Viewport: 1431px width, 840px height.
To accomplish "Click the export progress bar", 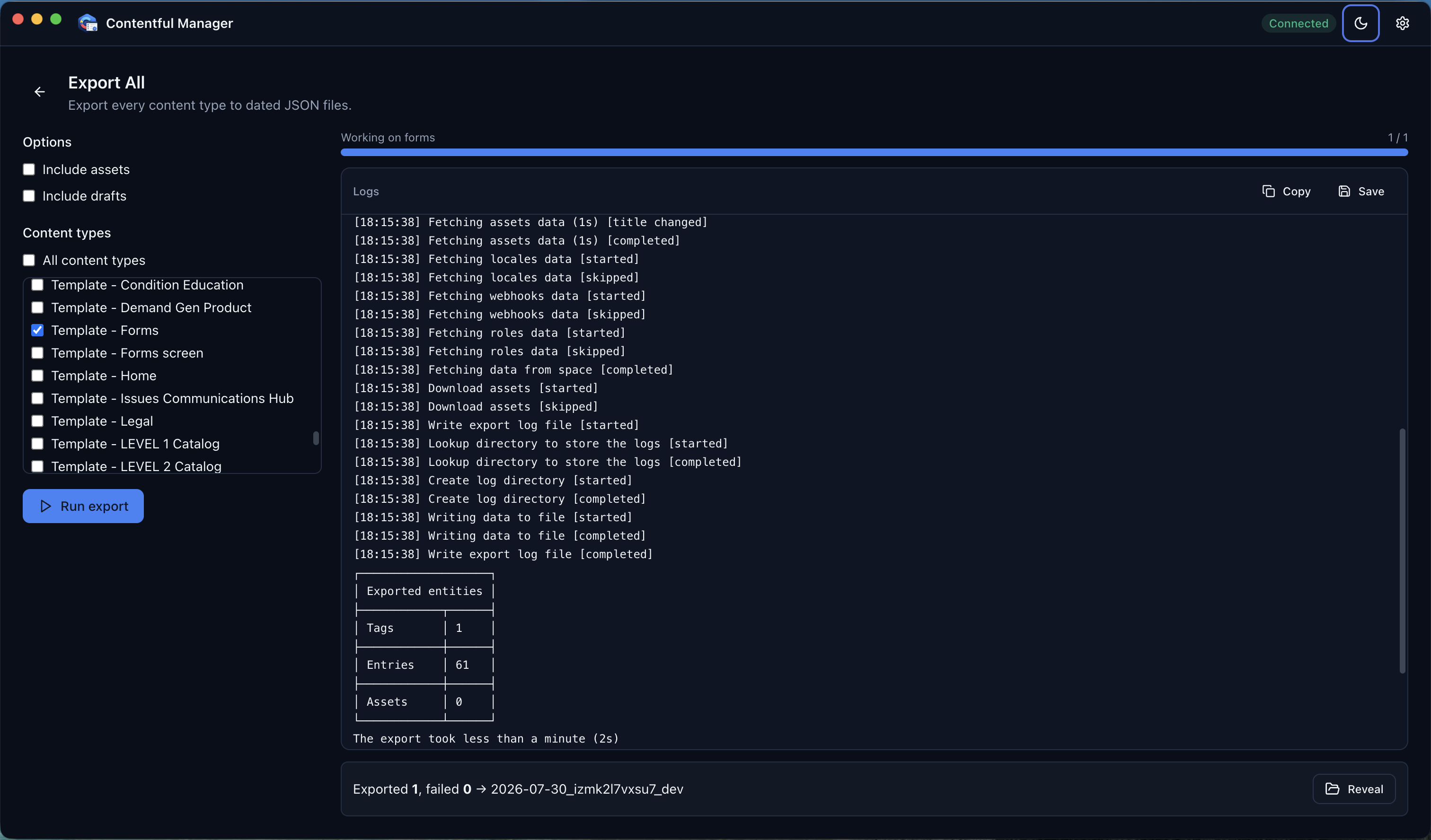I will (x=874, y=152).
